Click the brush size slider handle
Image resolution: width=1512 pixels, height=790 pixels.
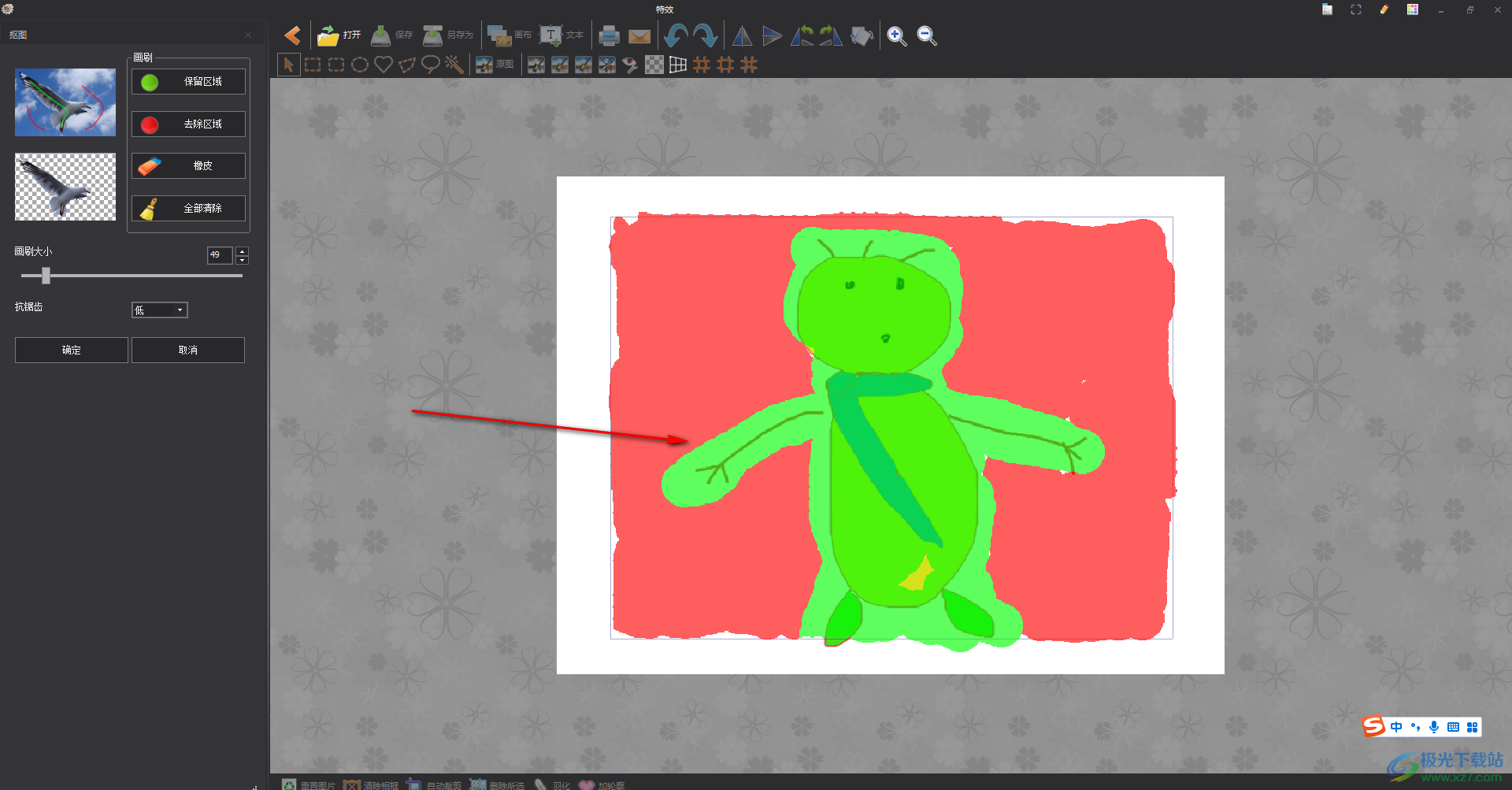(46, 276)
